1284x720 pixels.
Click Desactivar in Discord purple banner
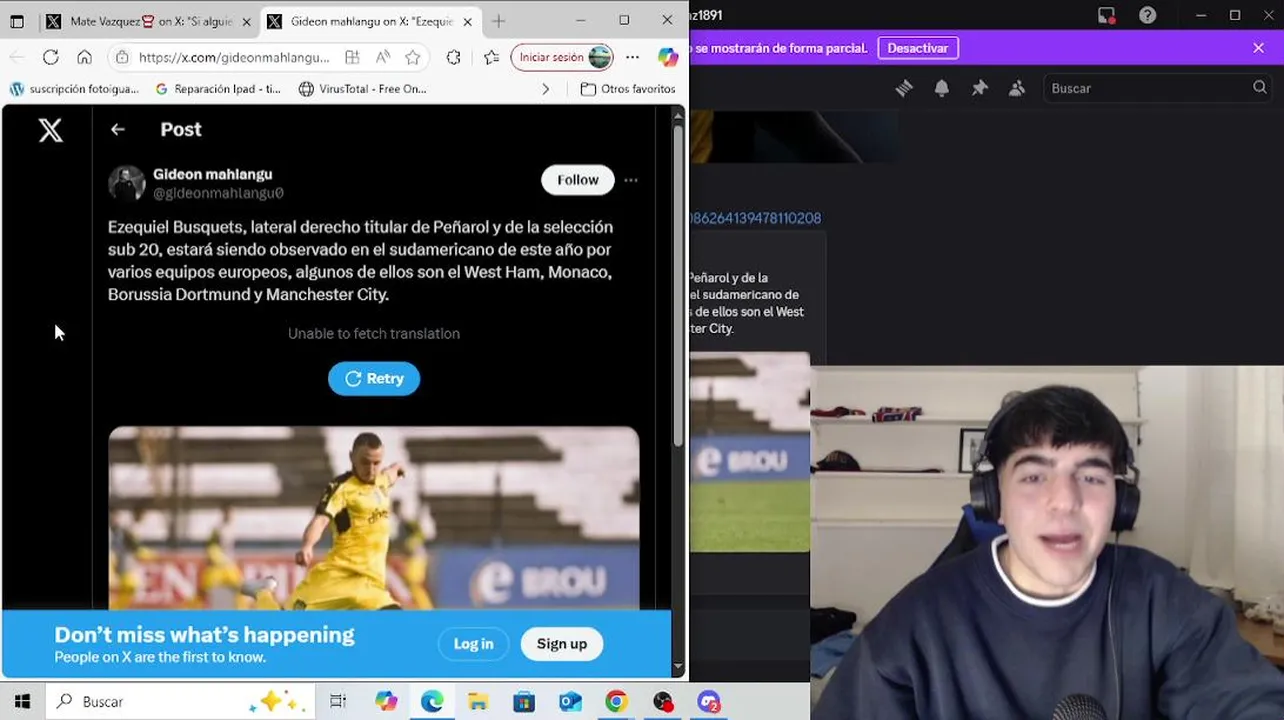(x=918, y=48)
